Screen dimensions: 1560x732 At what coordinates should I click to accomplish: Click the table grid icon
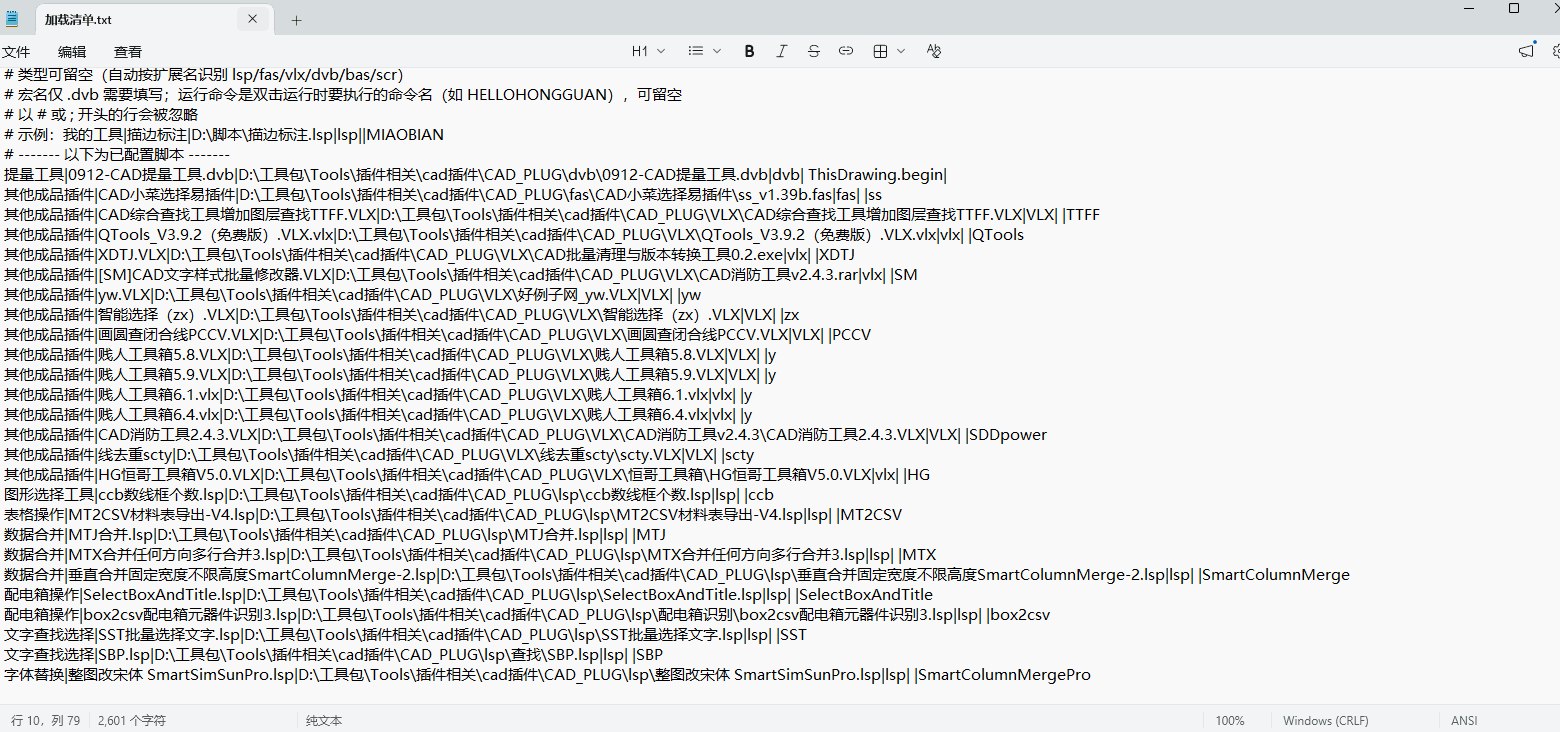click(x=880, y=51)
